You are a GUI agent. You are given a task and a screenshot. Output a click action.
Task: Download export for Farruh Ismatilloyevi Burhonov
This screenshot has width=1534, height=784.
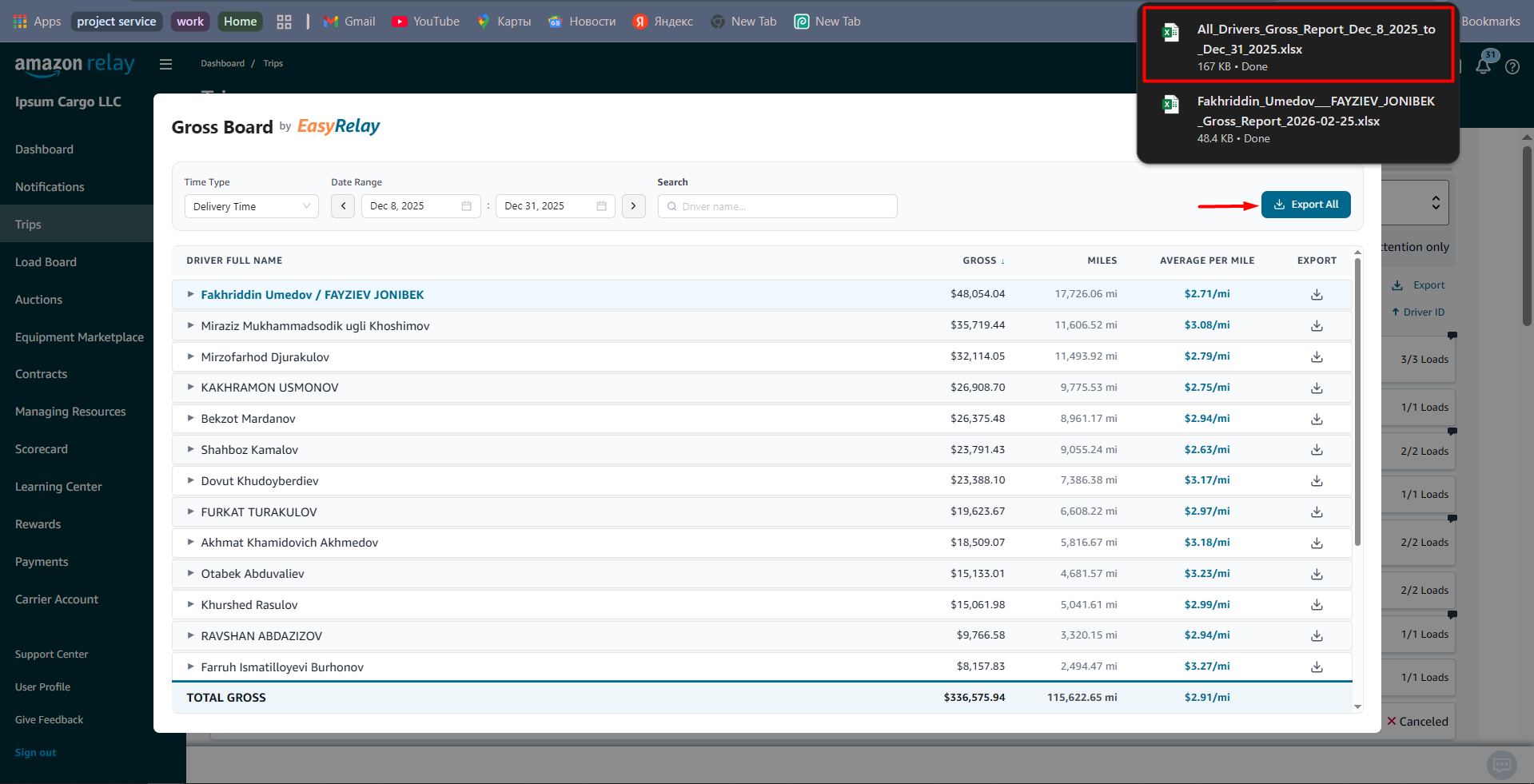(1317, 667)
